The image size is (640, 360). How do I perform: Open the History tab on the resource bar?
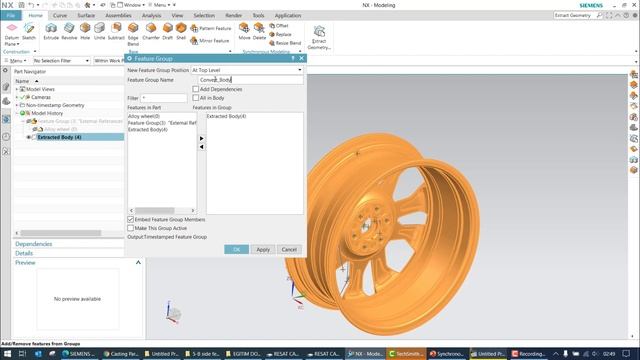6,136
